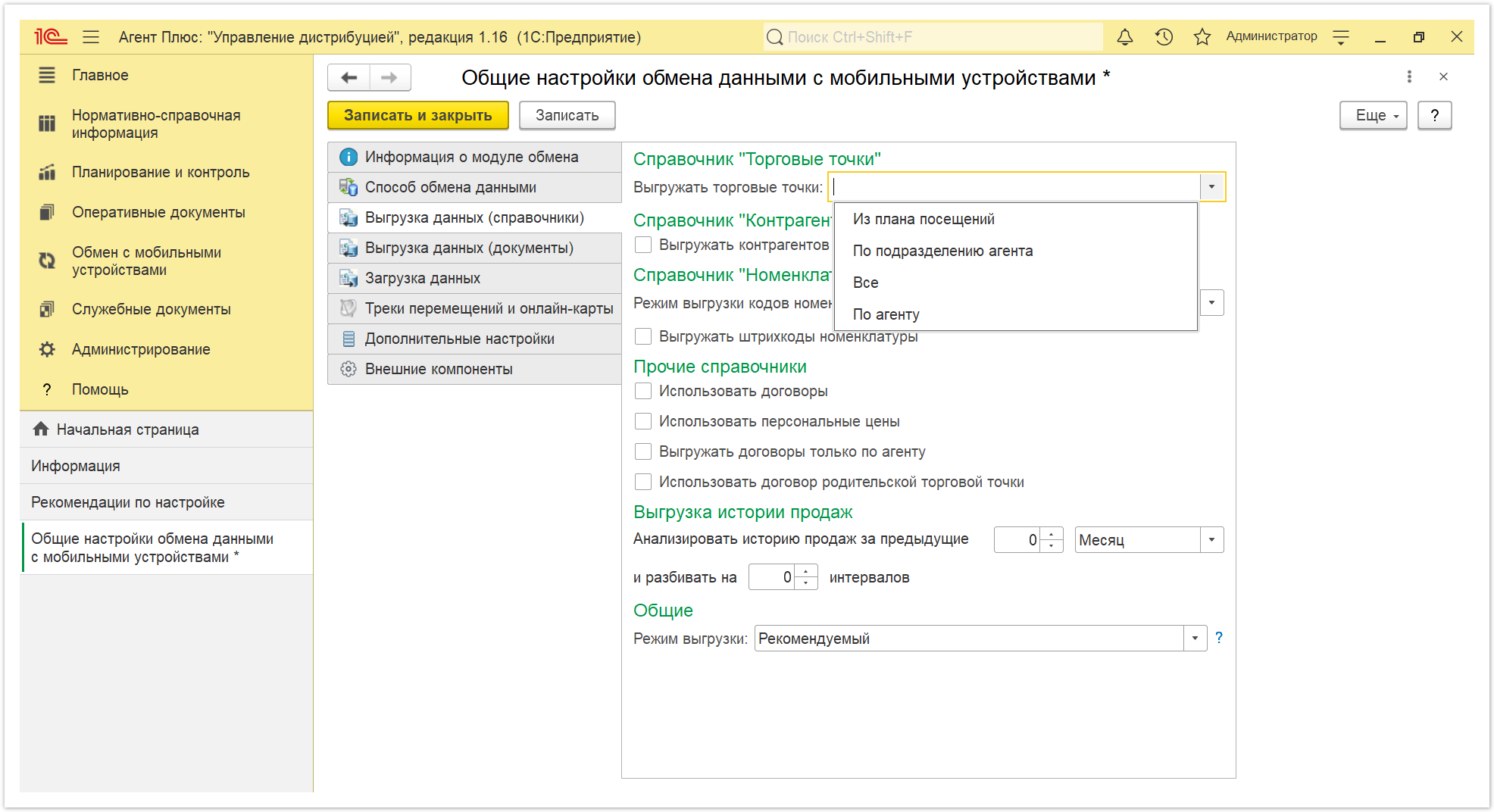Go back with the left arrow button
This screenshot has width=1494, height=812.
pyautogui.click(x=349, y=77)
